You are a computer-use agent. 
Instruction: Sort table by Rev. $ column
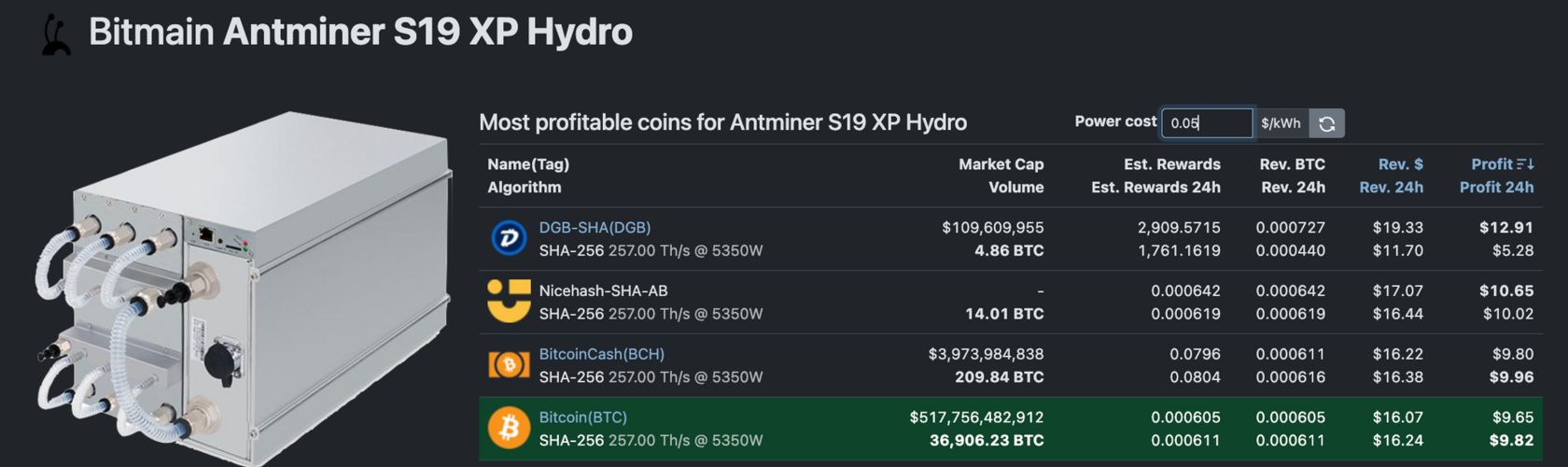click(1400, 163)
